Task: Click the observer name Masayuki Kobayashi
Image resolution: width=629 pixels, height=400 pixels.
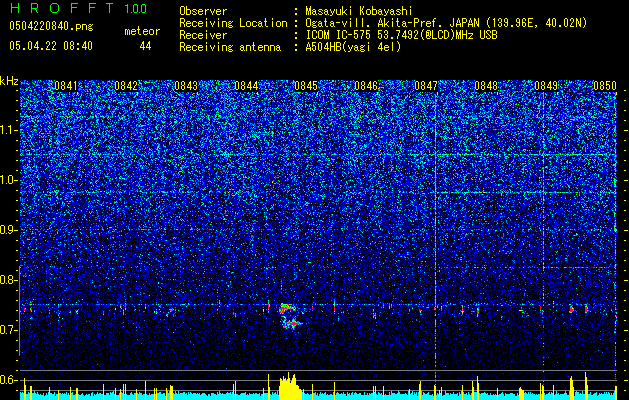Action: tap(359, 11)
